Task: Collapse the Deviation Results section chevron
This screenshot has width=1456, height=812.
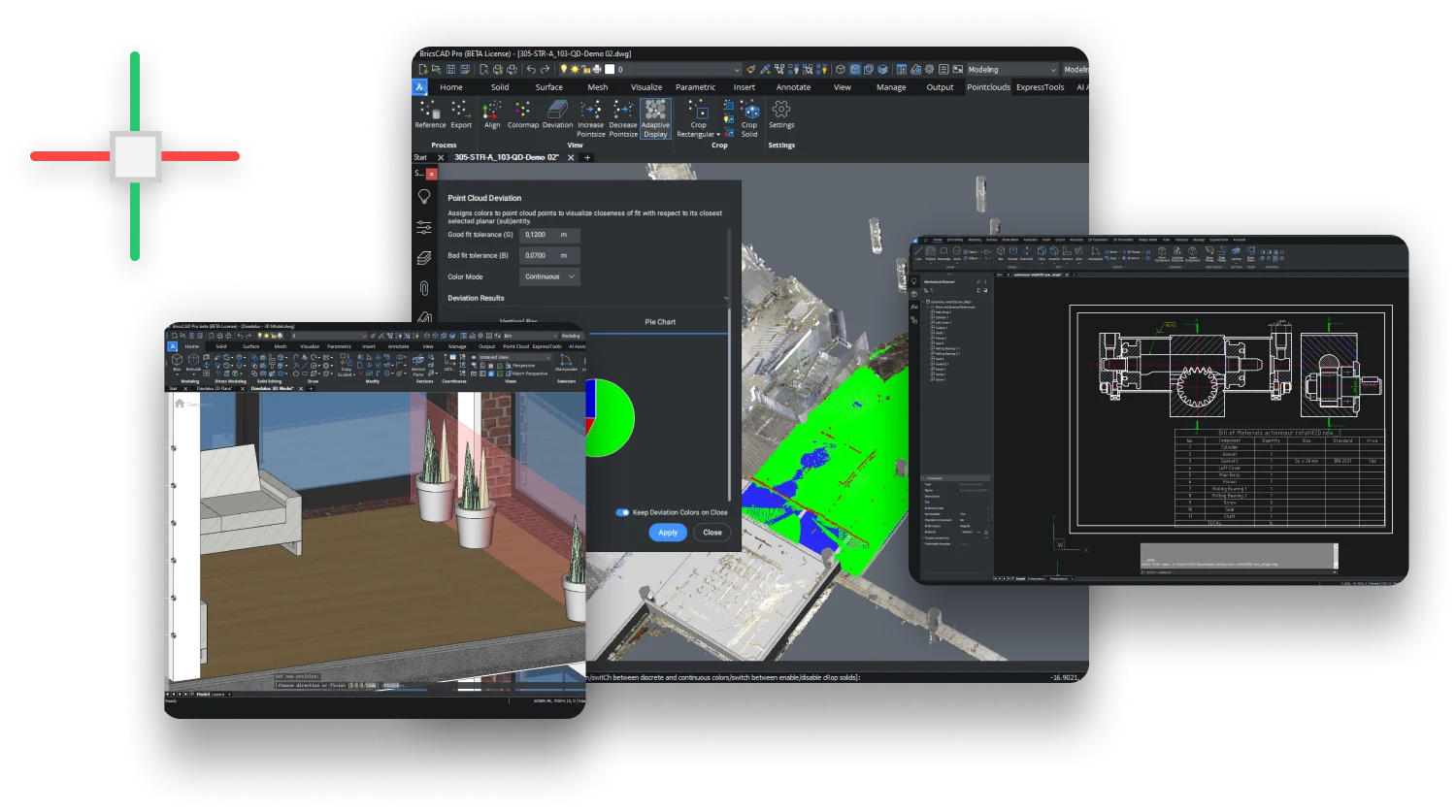Action: point(726,299)
